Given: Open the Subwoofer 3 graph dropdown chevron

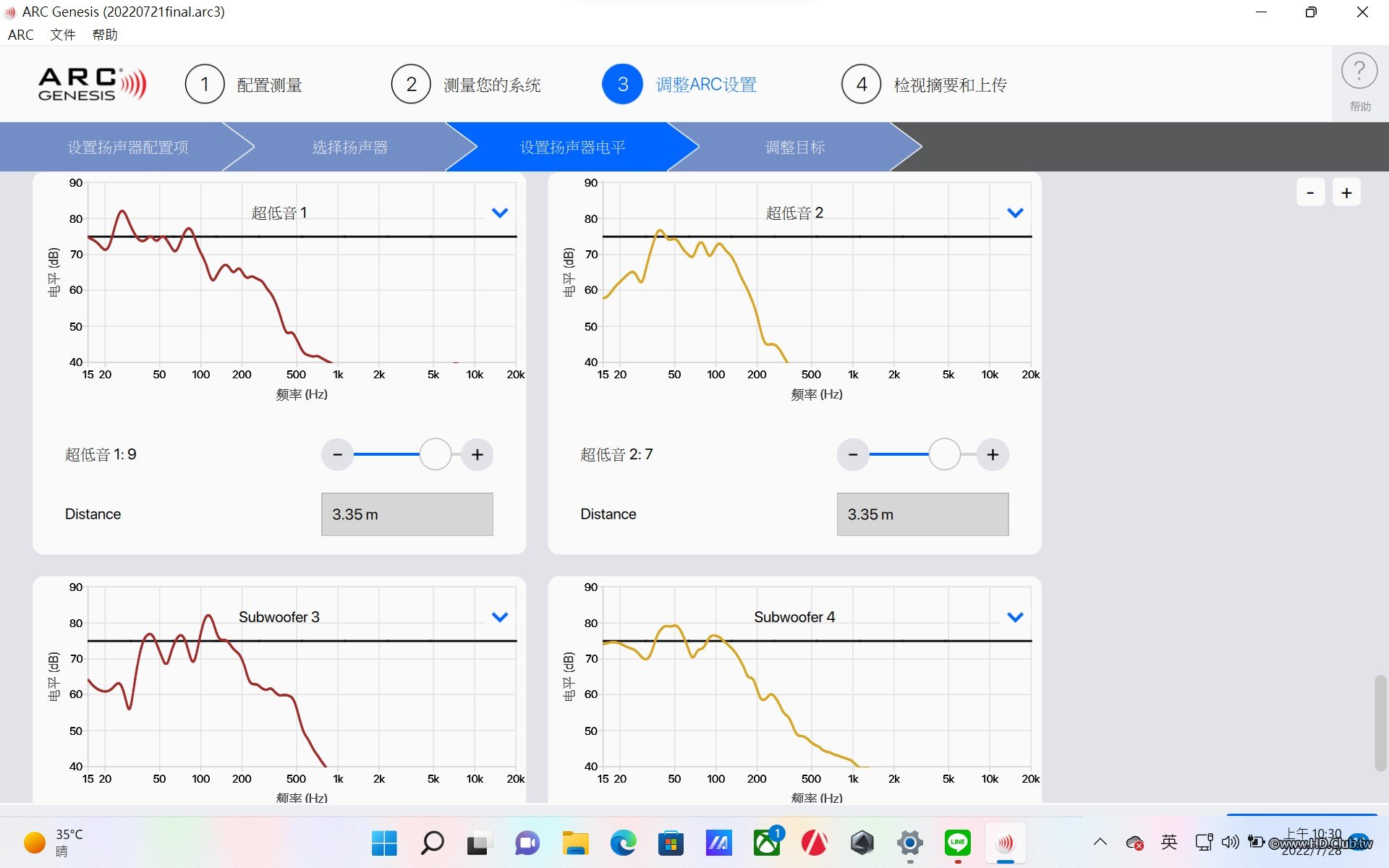Looking at the screenshot, I should pyautogui.click(x=500, y=617).
